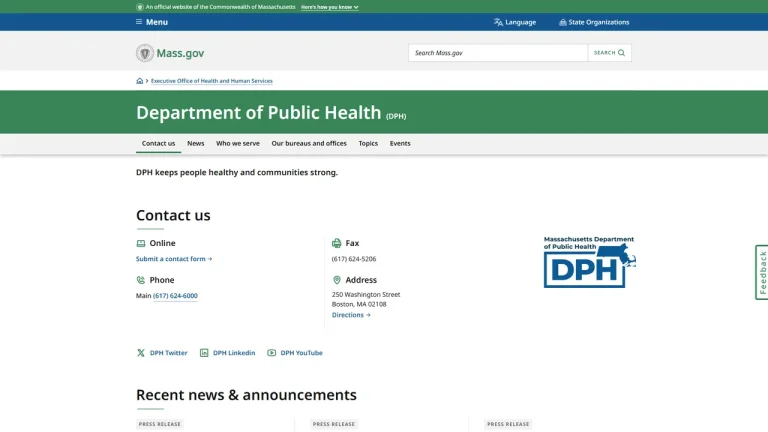Go to Mass.gov homepage text logo
This screenshot has width=768, height=432.
pyautogui.click(x=180, y=53)
